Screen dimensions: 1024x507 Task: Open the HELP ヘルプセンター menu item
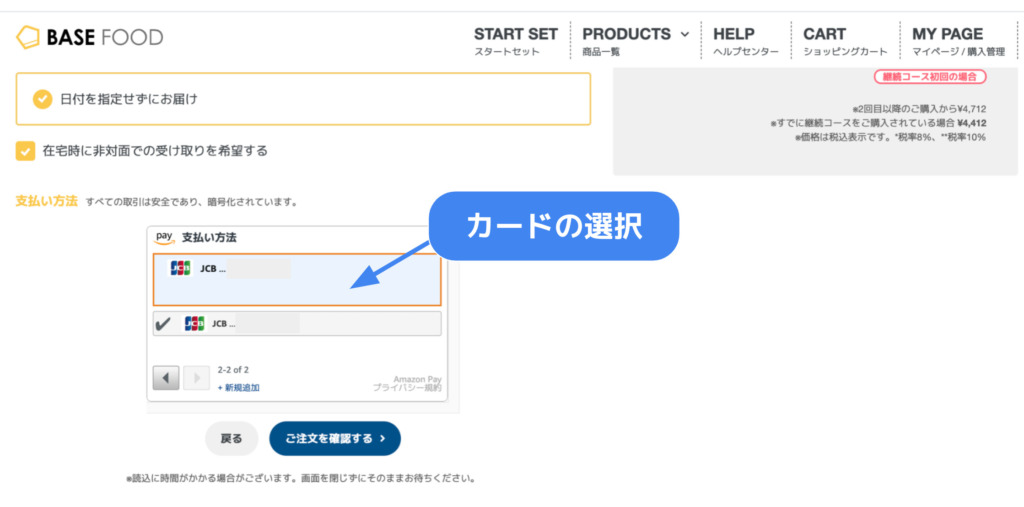point(746,42)
